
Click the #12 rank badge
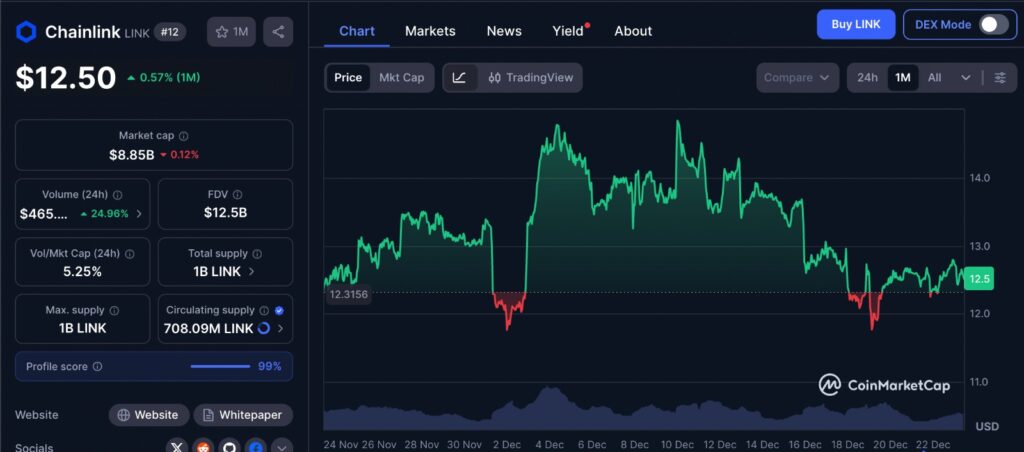point(170,31)
